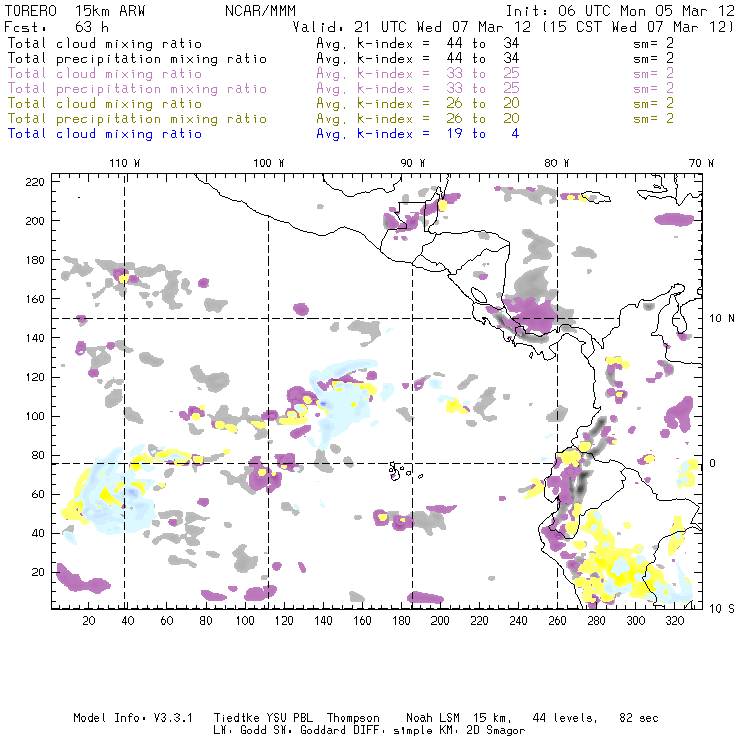Click the 'SW: Goddard' footer text
Image resolution: width=740 pixels, height=740 pixels.
[x=309, y=731]
